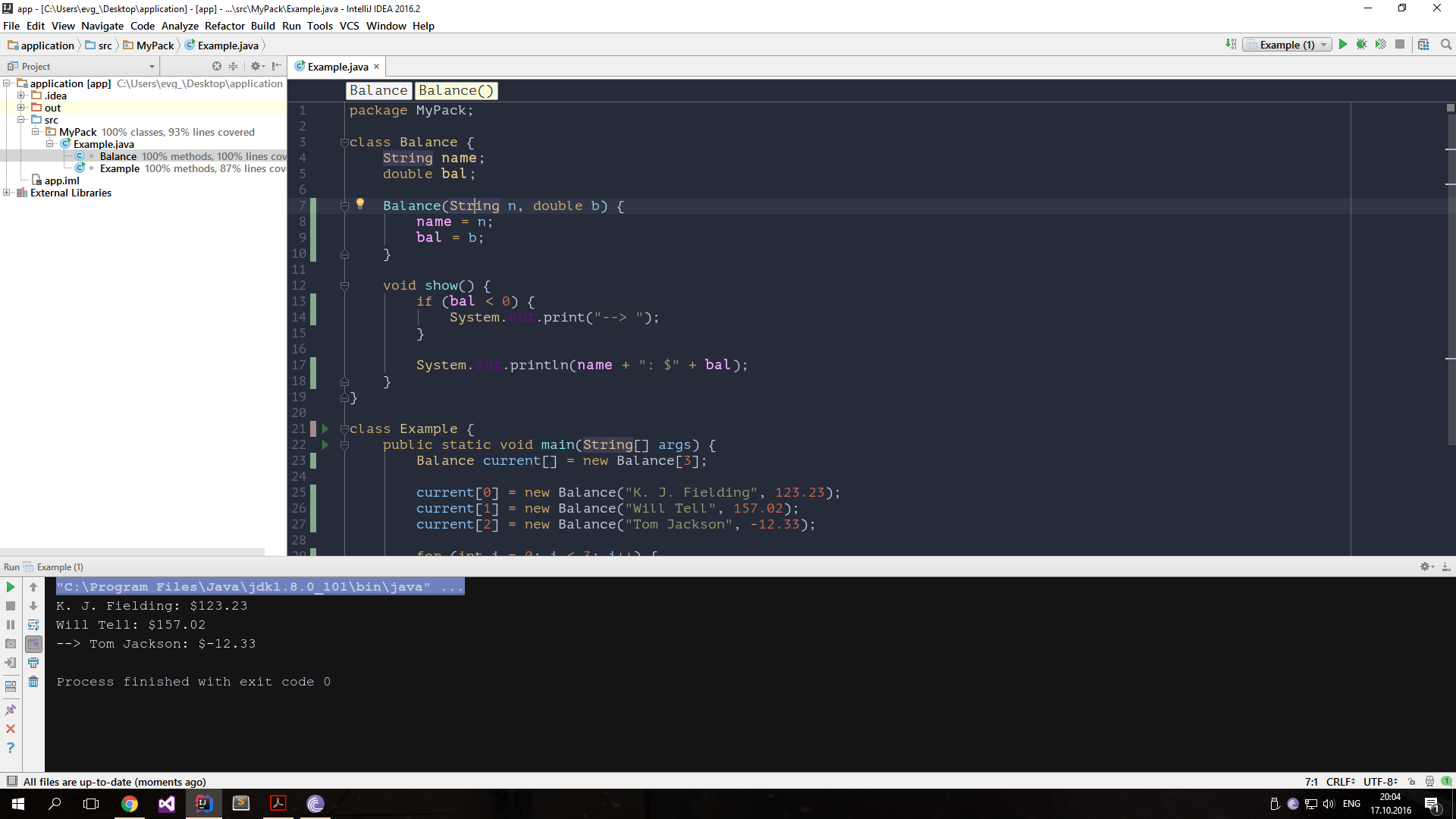Open the Navigate menu
This screenshot has width=1456, height=819.
point(102,26)
